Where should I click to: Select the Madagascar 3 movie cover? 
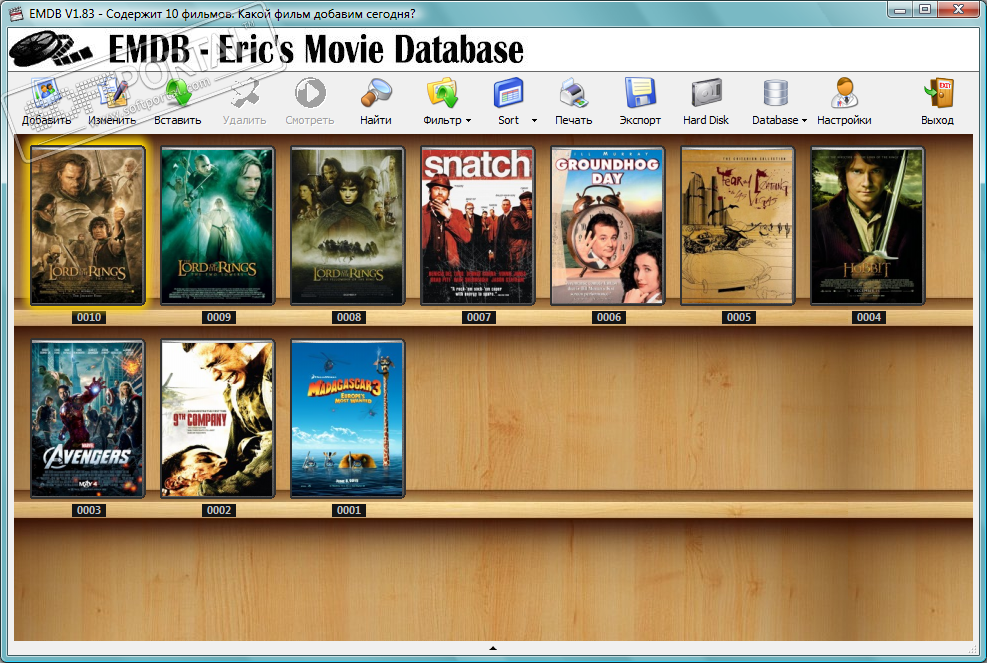tap(347, 419)
